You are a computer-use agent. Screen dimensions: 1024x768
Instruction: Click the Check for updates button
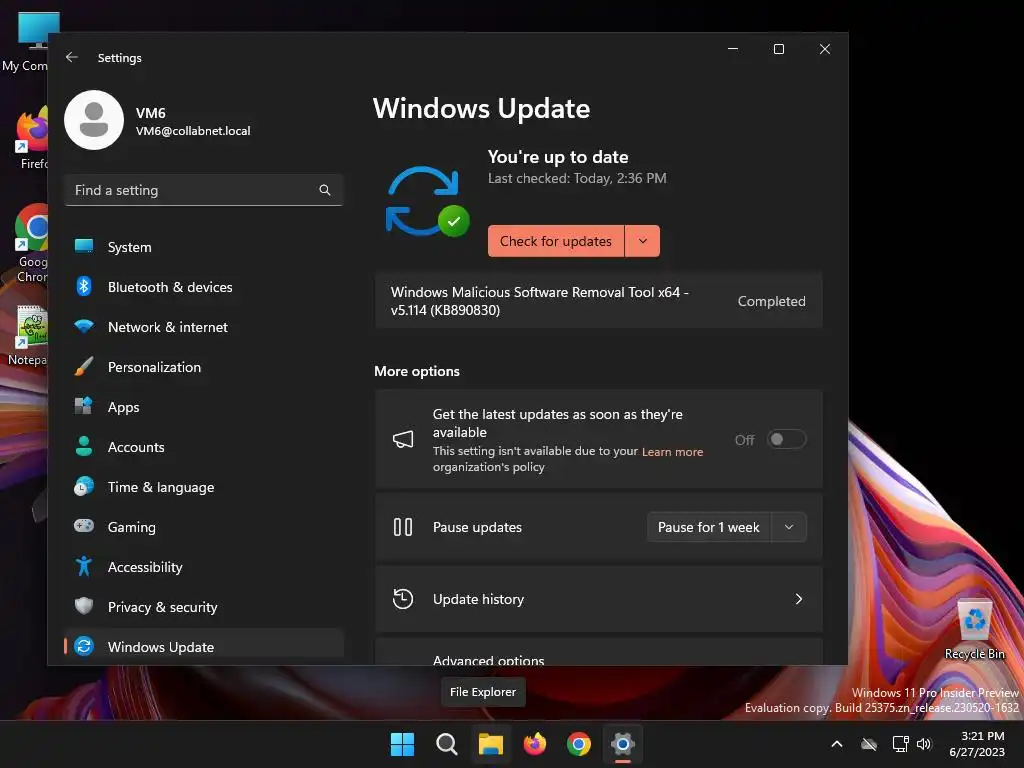pos(556,241)
